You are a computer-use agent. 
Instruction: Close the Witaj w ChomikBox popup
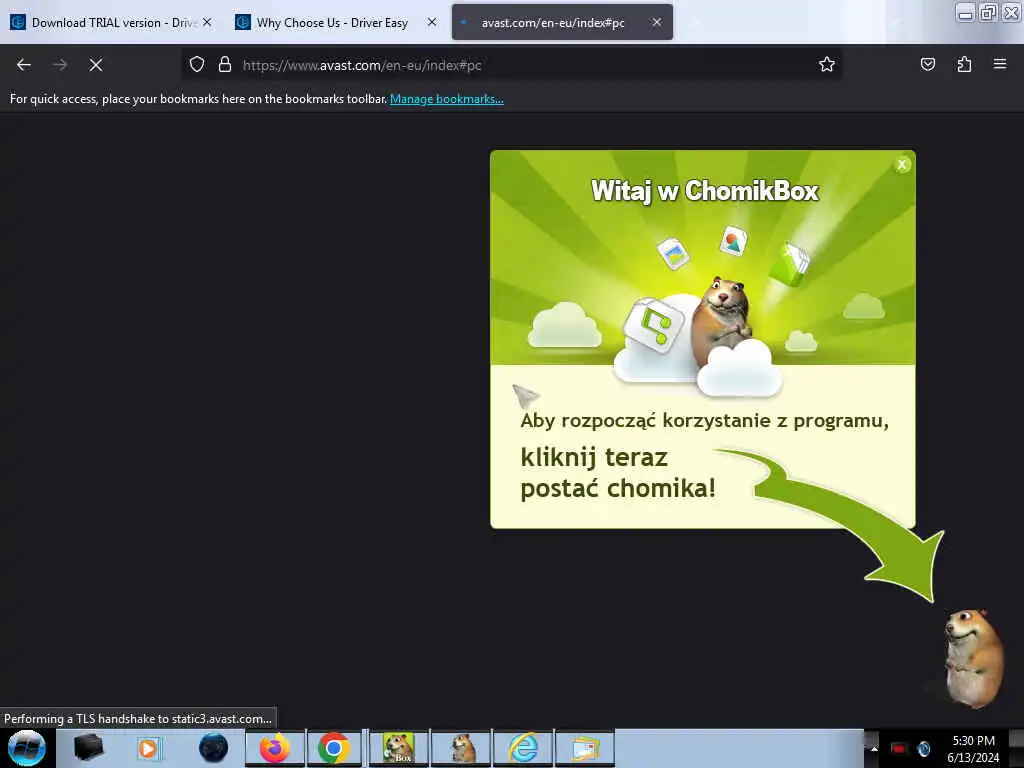902,165
